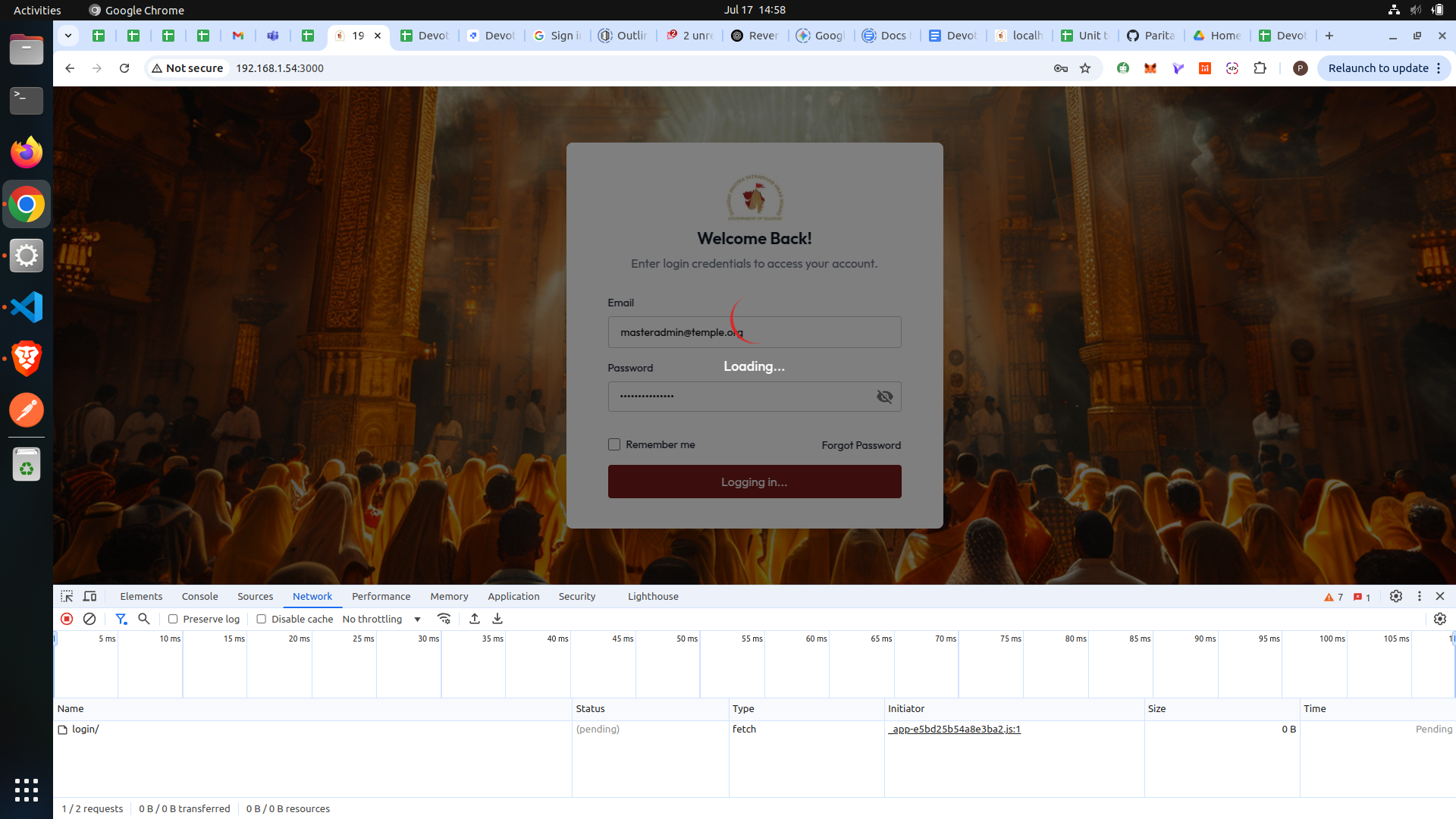Clear the network log

click(x=89, y=619)
